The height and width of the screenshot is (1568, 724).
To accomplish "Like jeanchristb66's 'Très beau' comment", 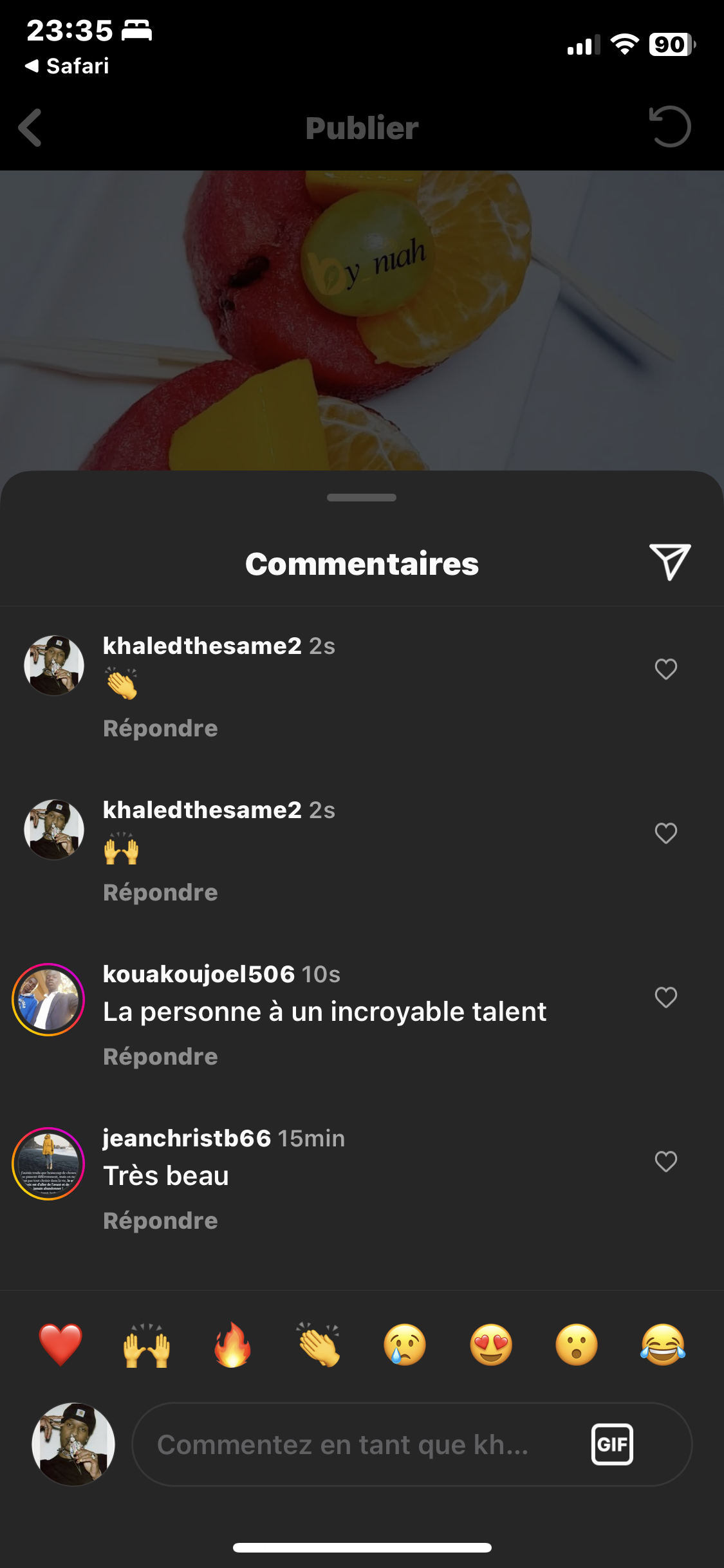I will (x=666, y=1162).
